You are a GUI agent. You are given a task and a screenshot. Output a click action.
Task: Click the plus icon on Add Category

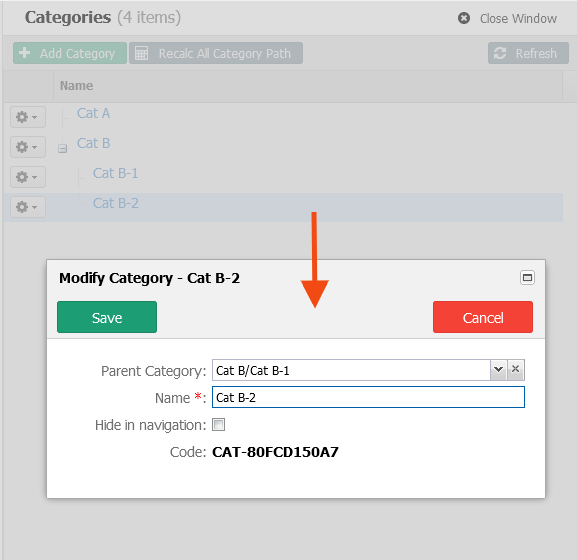pos(25,53)
